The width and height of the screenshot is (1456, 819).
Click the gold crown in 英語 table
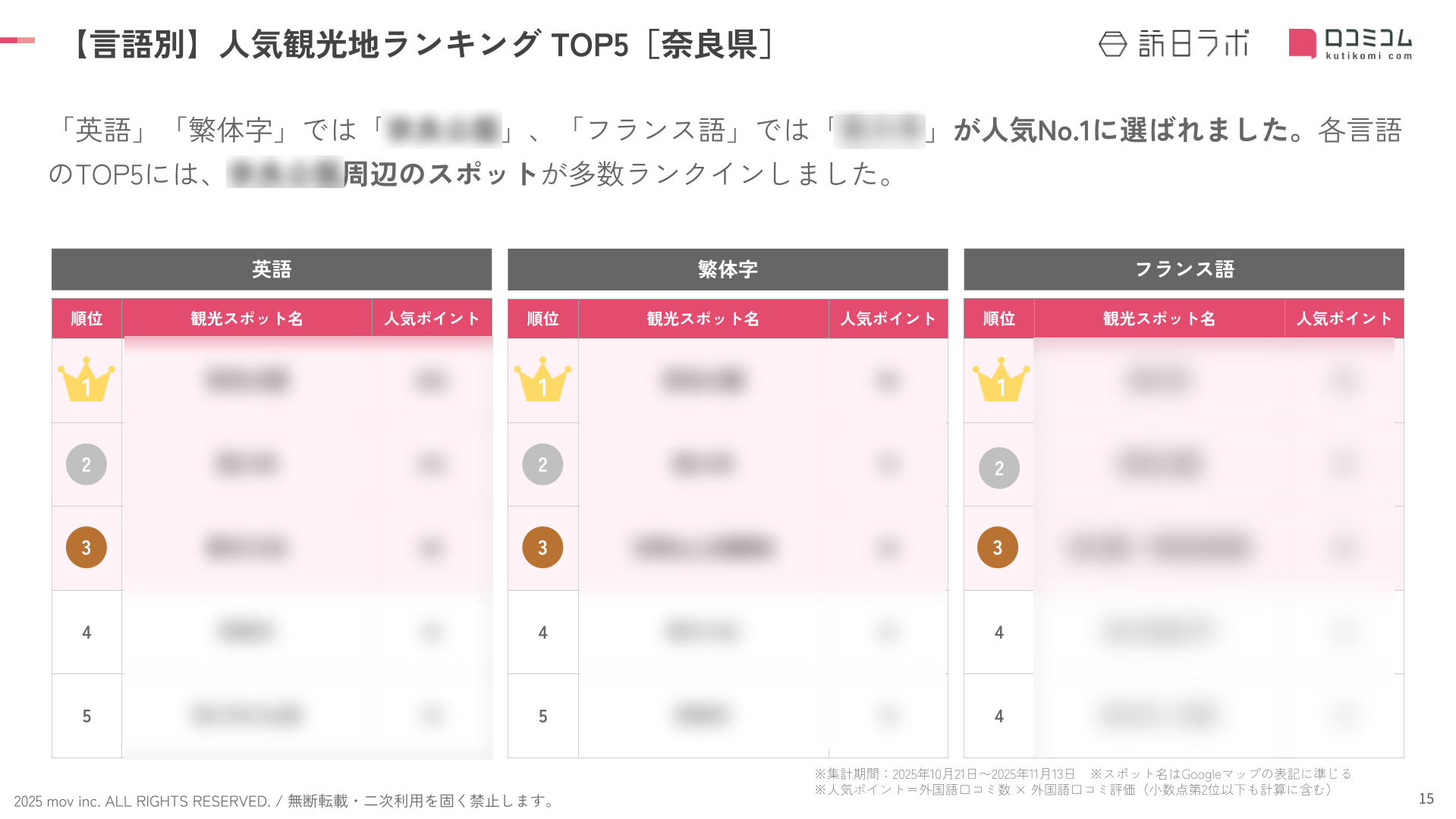pyautogui.click(x=86, y=380)
